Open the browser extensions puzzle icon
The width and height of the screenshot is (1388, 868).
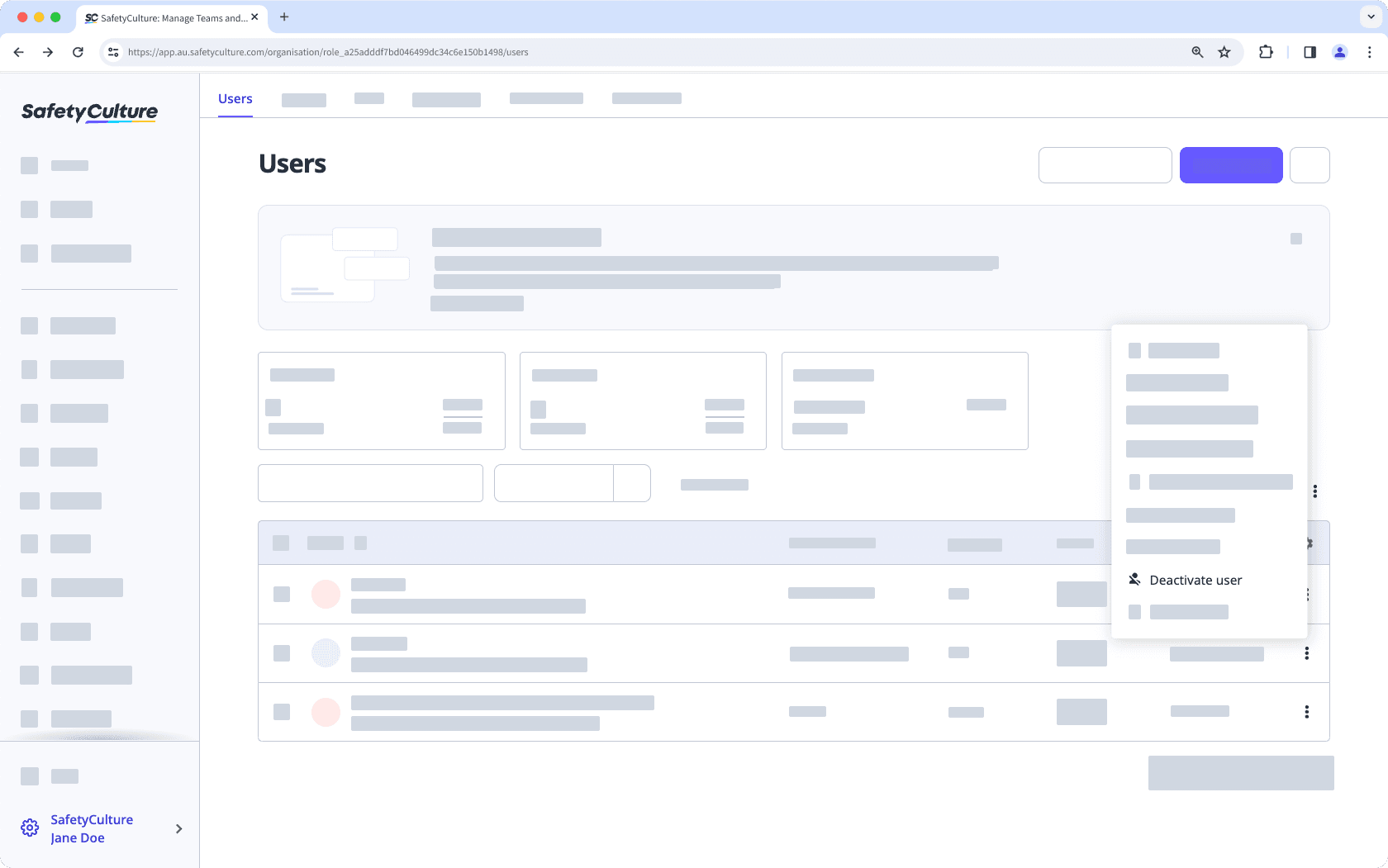point(1266,51)
